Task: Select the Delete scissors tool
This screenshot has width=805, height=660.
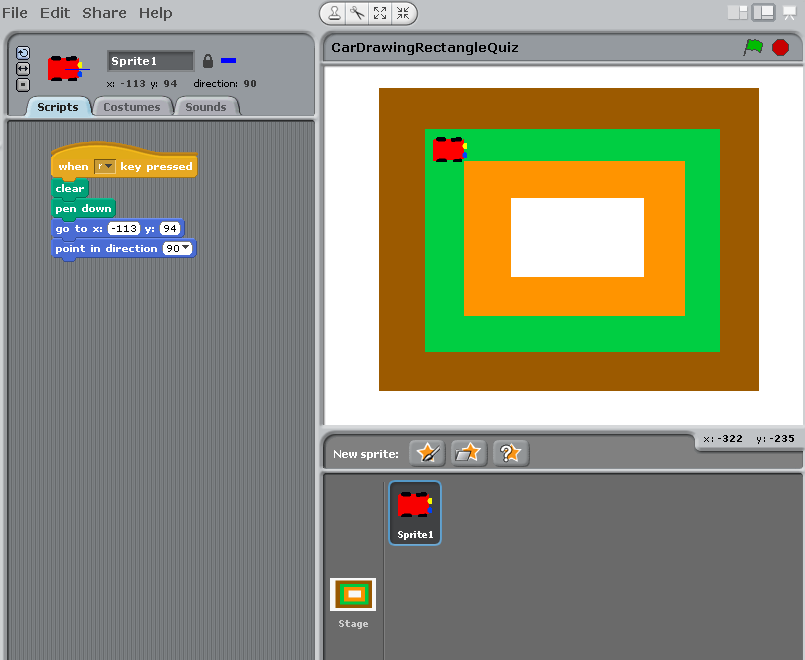Action: click(357, 13)
